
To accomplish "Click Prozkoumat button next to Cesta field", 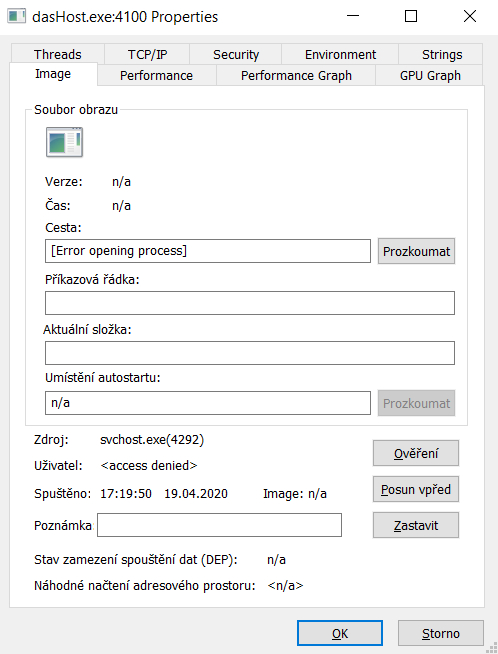I will [416, 251].
